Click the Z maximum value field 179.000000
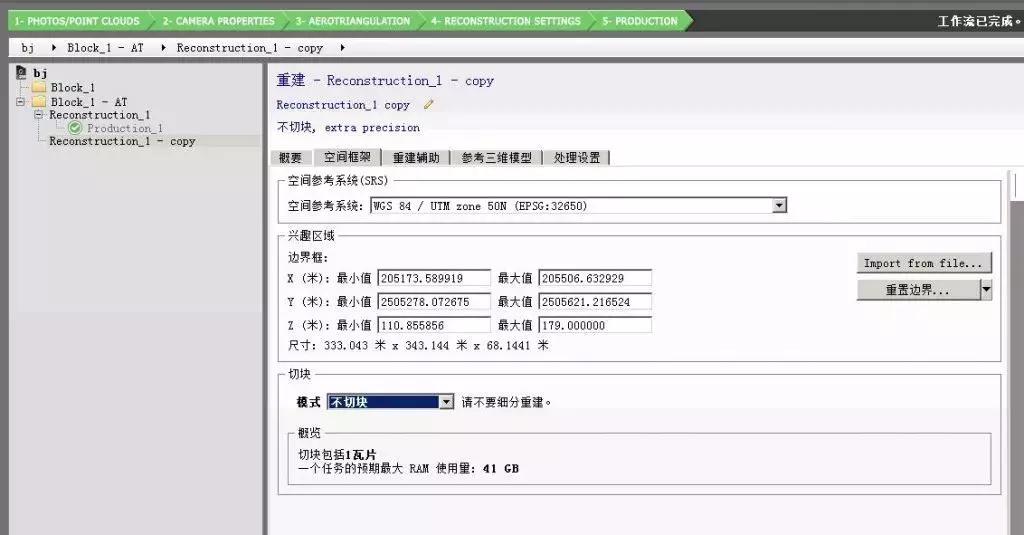Viewport: 1024px width, 535px height. [x=595, y=325]
